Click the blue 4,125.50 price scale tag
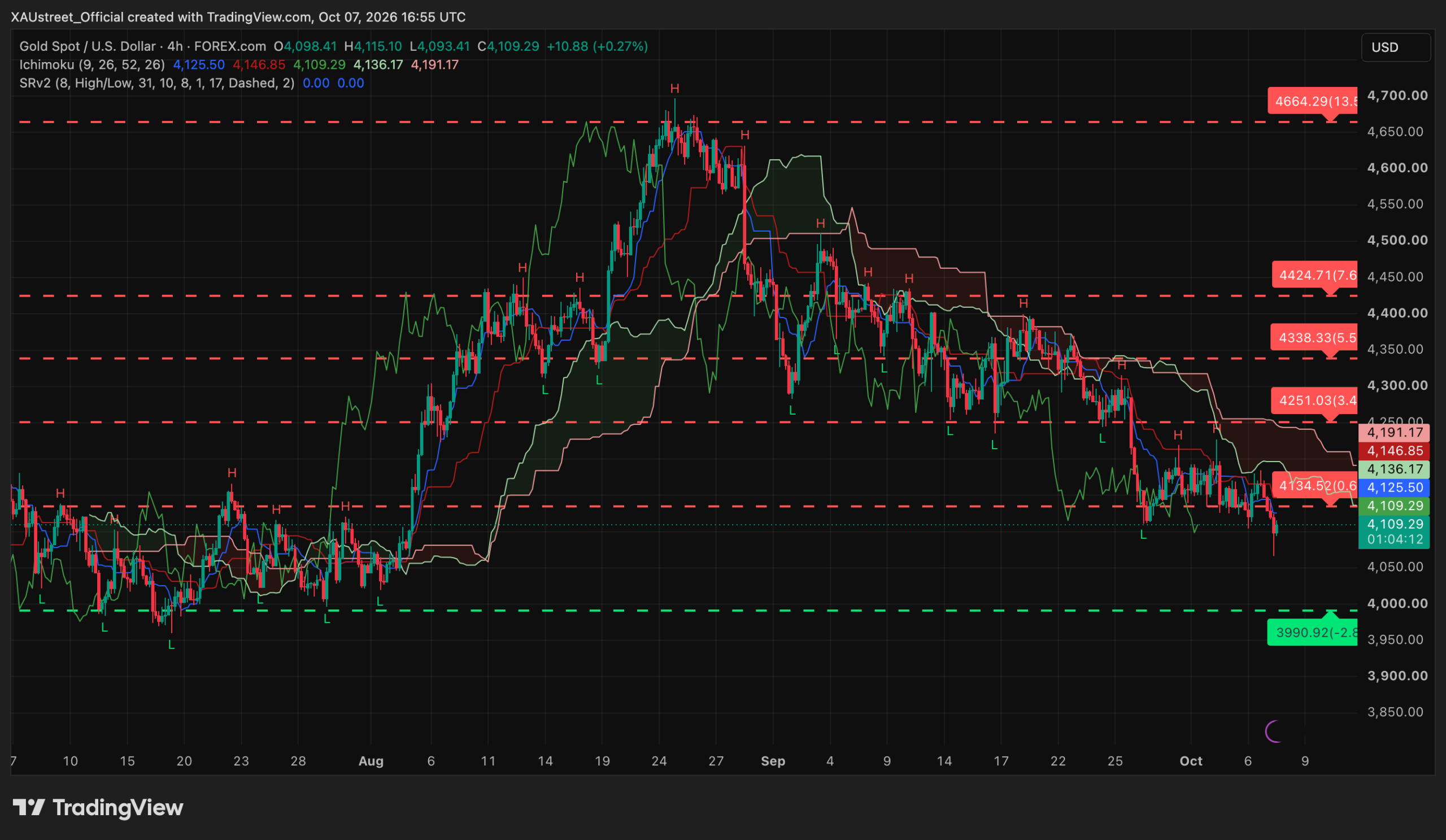1446x840 pixels. 1395,488
